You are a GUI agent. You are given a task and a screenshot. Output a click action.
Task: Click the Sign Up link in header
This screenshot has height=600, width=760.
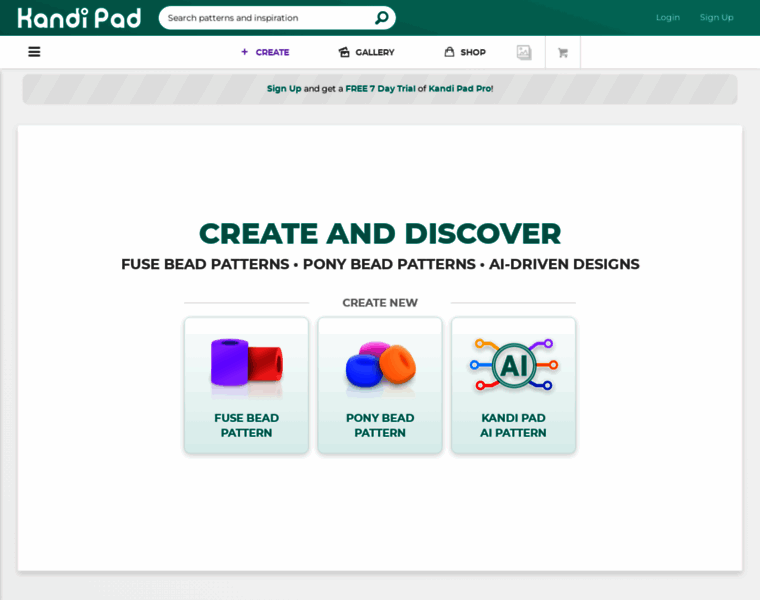click(716, 17)
